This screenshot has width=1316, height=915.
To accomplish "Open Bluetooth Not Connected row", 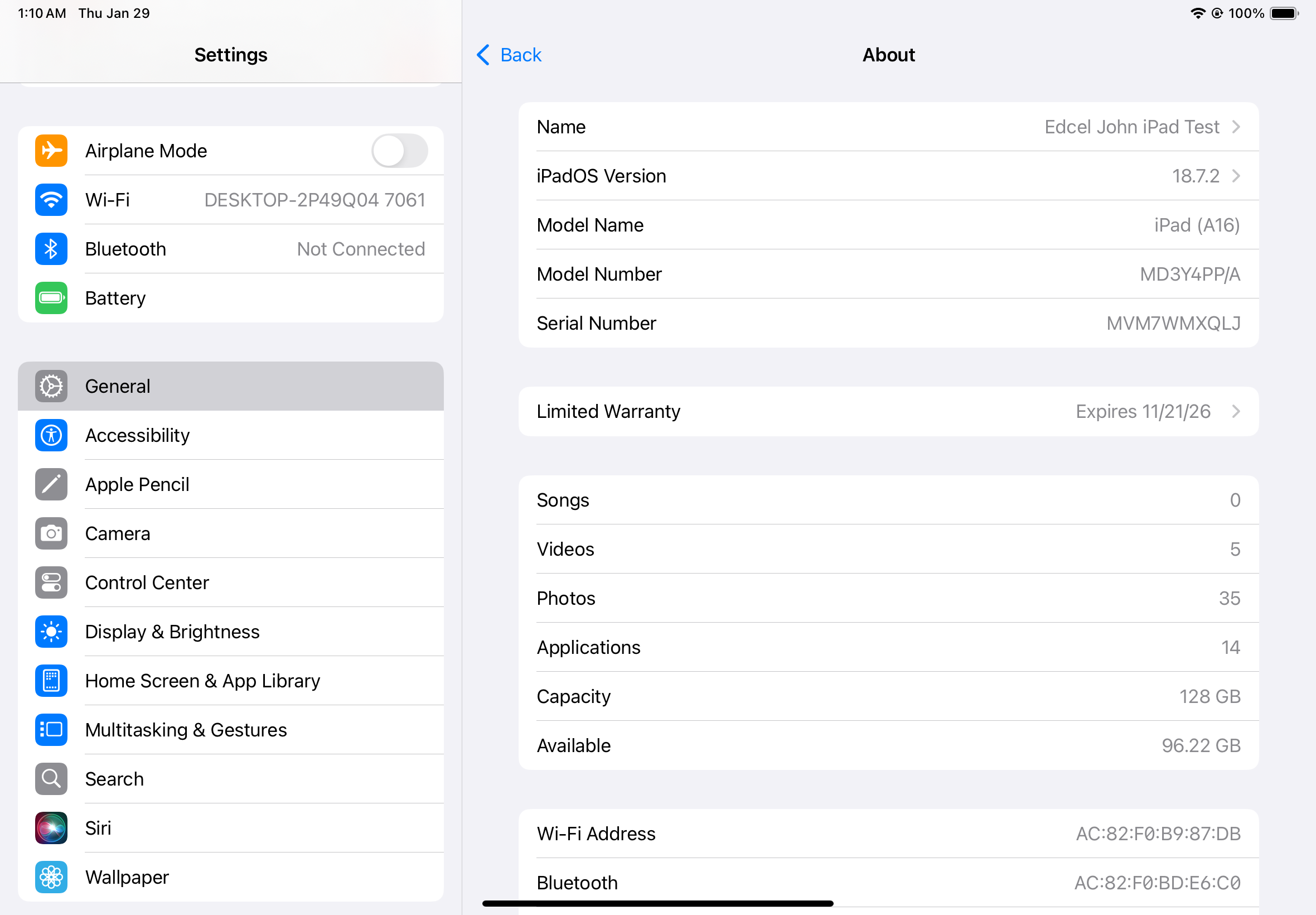I will click(231, 249).
